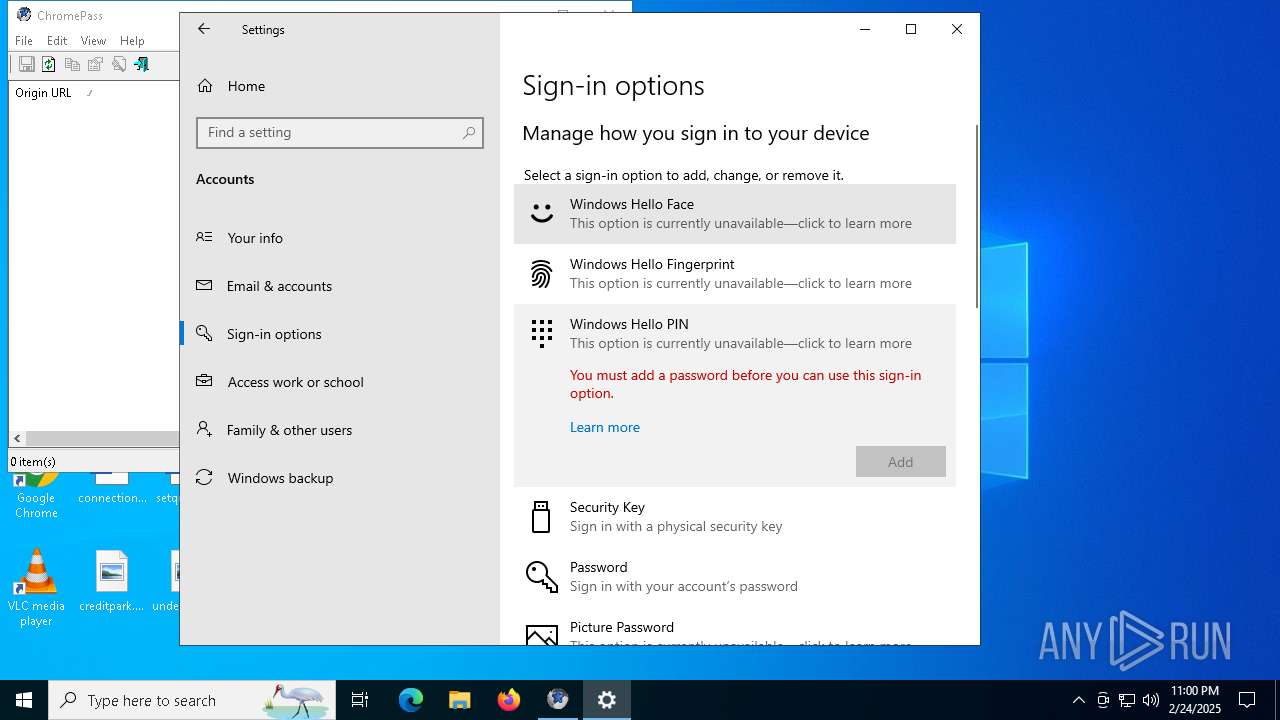Show hidden tray icons chevron
The image size is (1280, 720).
coord(1078,700)
